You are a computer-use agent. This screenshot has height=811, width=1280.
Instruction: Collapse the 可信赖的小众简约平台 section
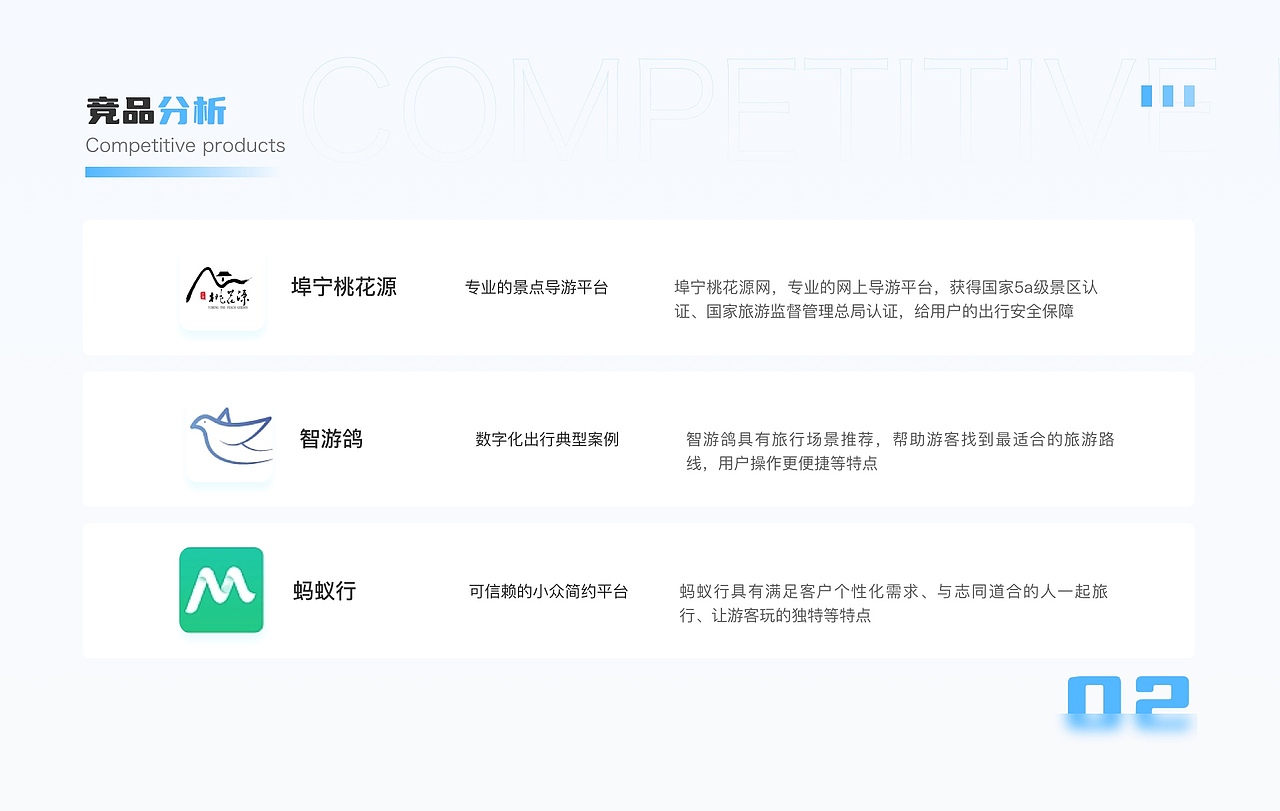[x=548, y=591]
